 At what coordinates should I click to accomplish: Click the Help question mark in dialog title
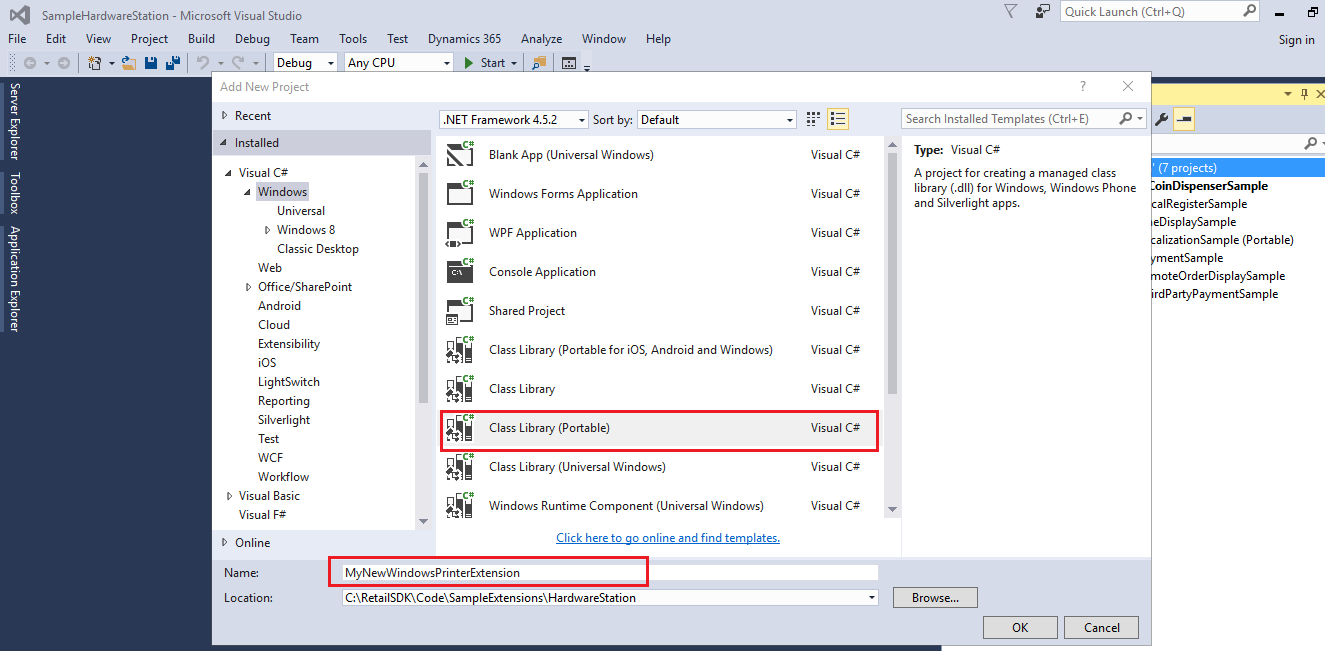1082,87
